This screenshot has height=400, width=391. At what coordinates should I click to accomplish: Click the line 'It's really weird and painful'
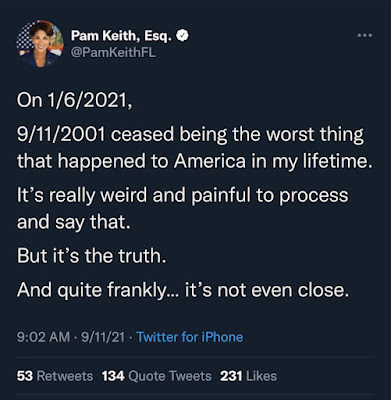(x=182, y=195)
